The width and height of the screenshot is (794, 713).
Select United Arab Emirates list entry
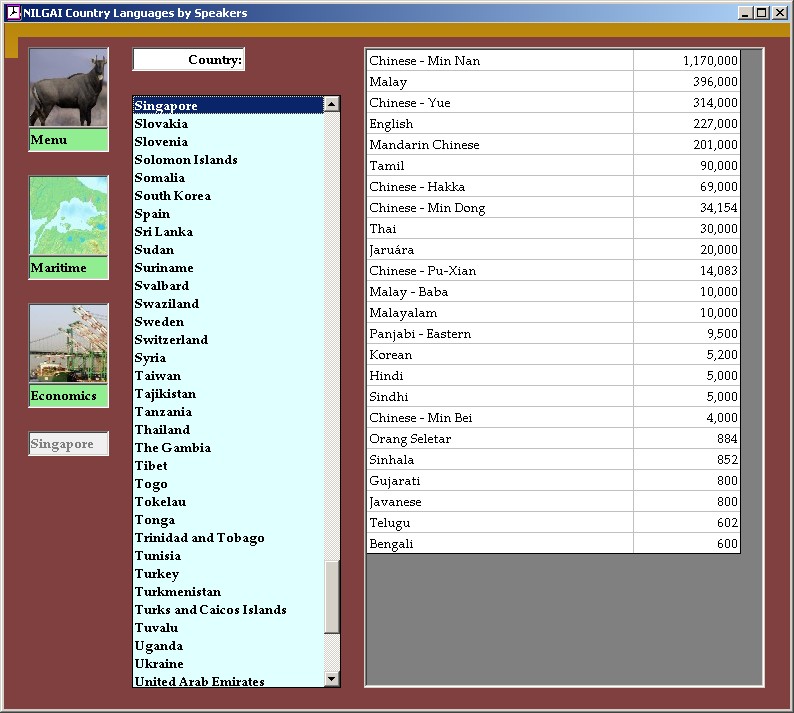(199, 681)
